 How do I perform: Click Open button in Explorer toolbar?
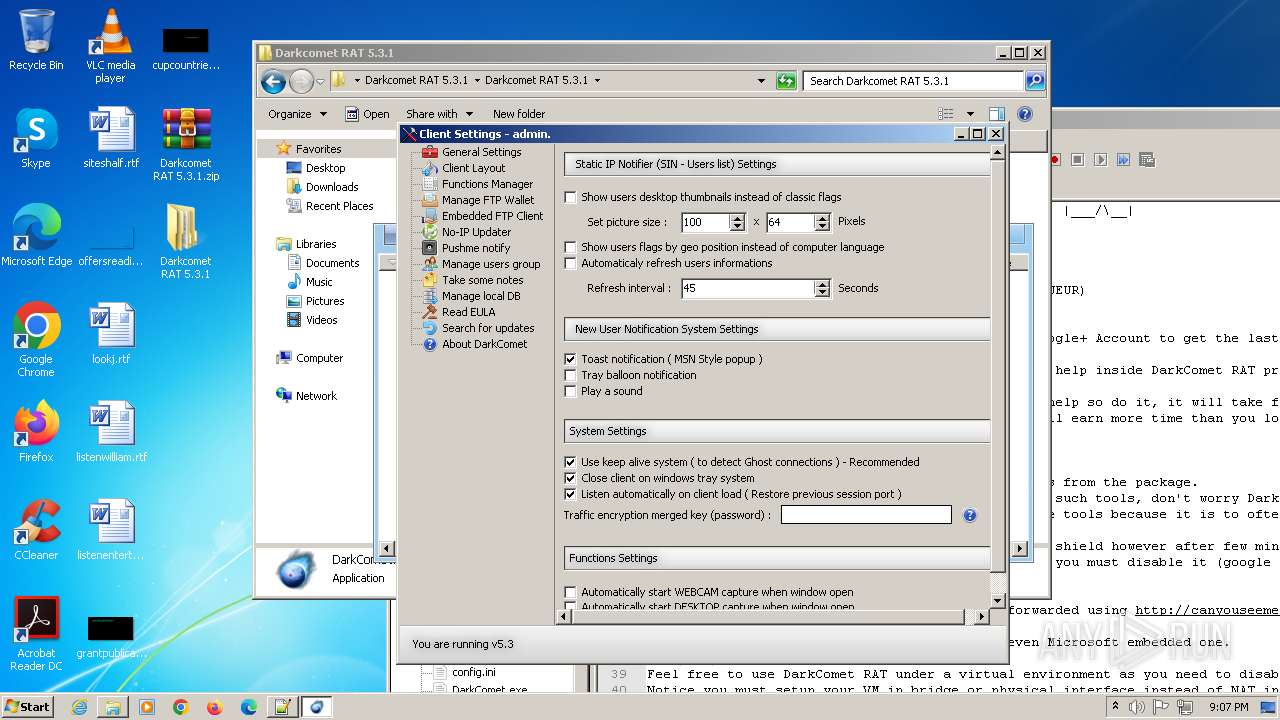pos(368,114)
